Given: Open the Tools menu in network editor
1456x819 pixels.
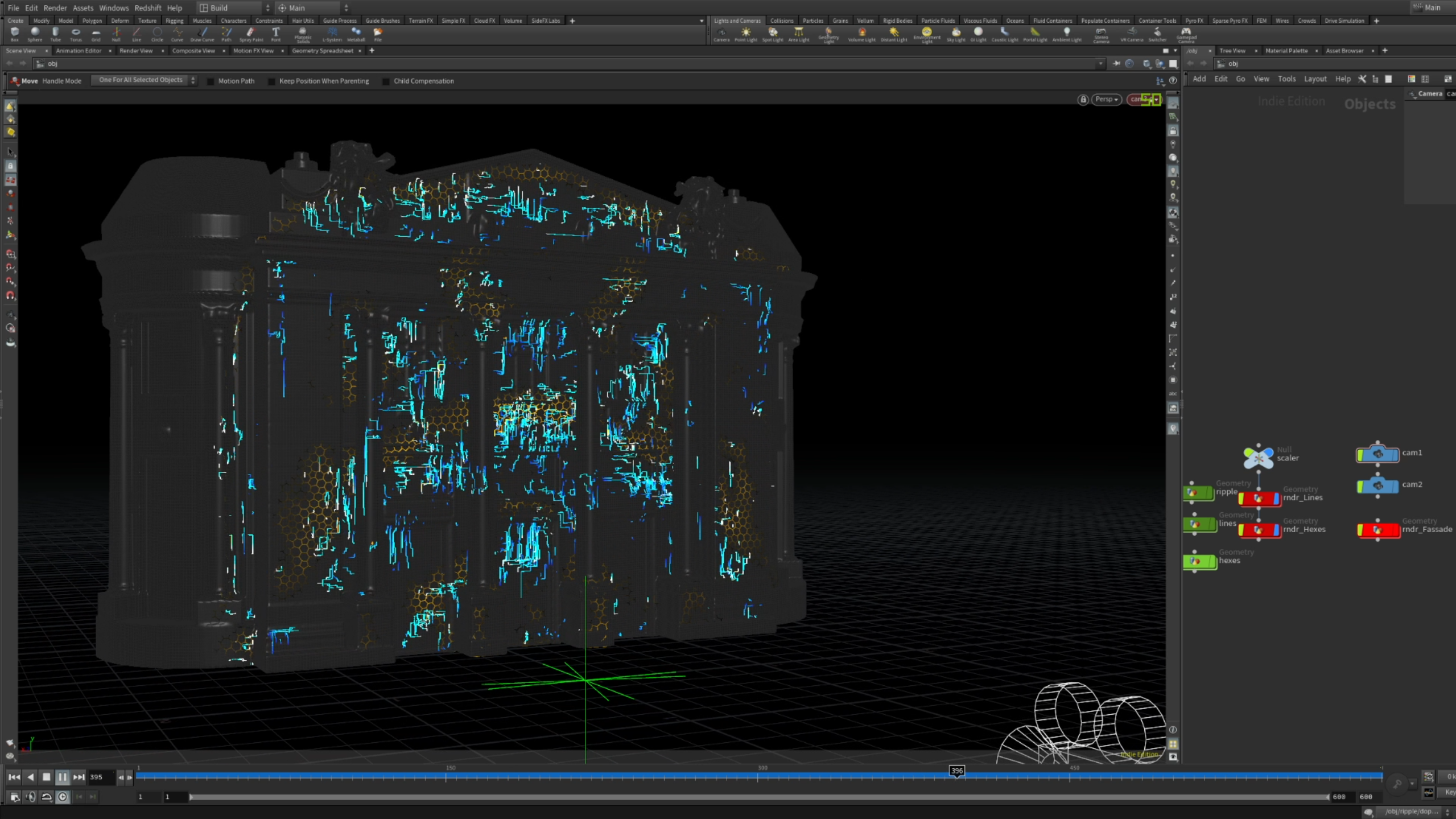Looking at the screenshot, I should point(1286,79).
